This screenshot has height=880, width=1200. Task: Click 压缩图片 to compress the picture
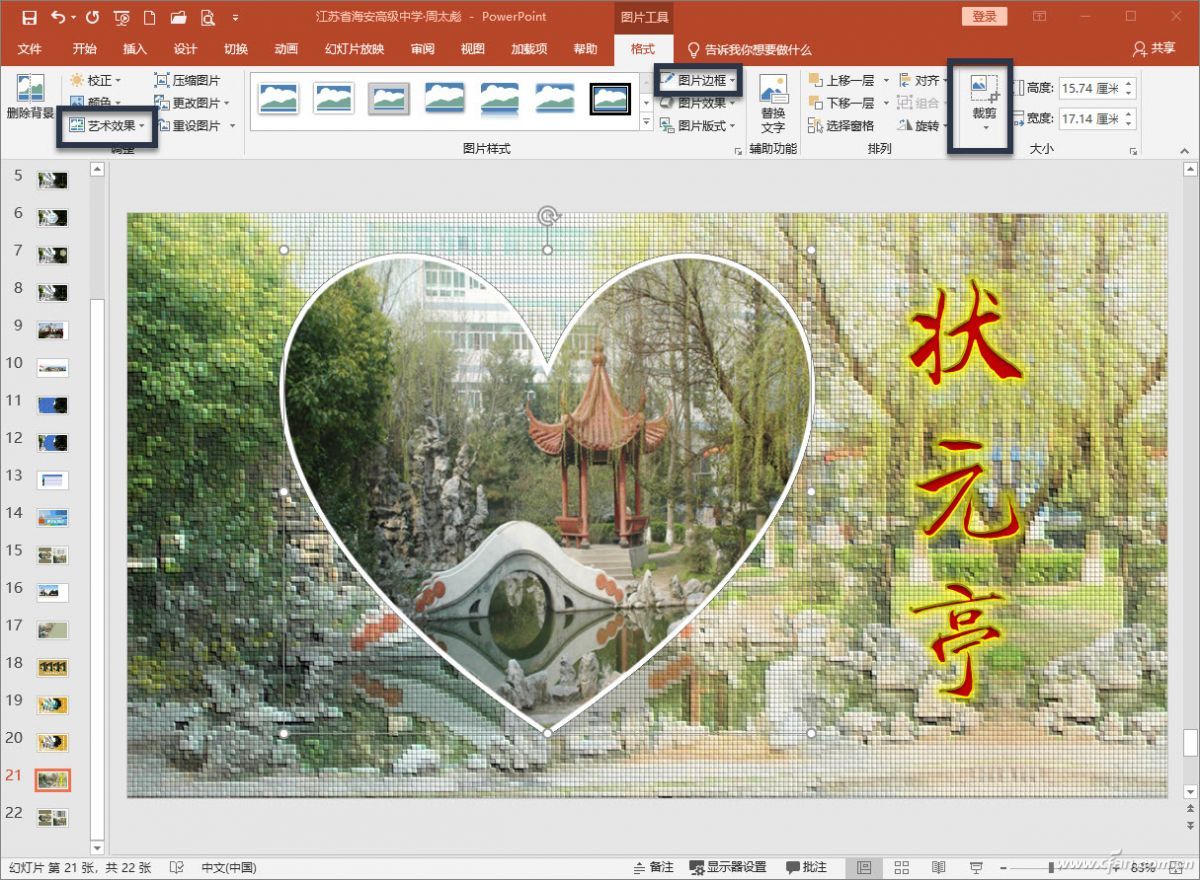point(186,79)
